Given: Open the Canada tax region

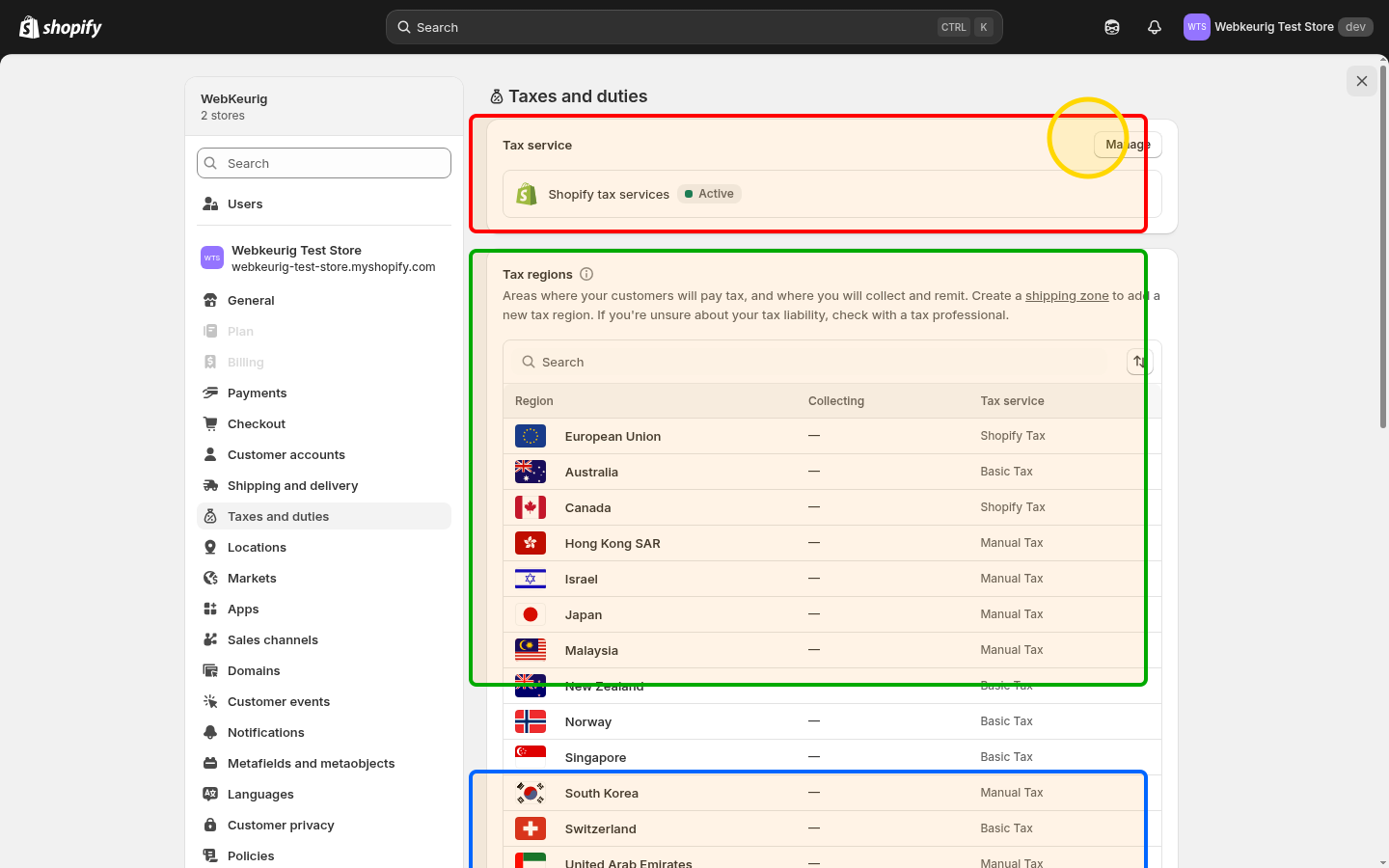Looking at the screenshot, I should (x=832, y=507).
